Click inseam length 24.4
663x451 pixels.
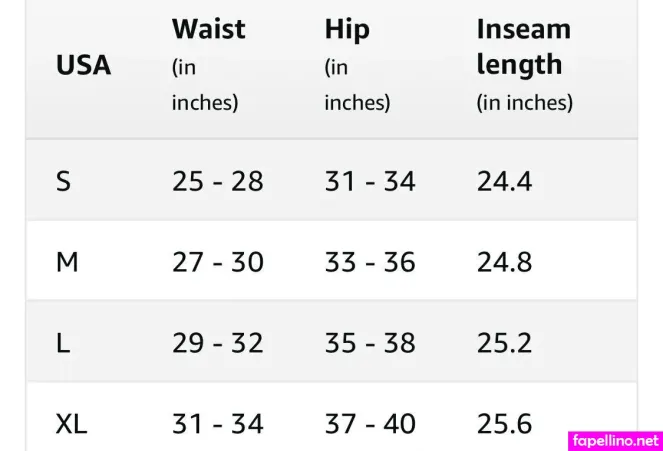pyautogui.click(x=504, y=182)
